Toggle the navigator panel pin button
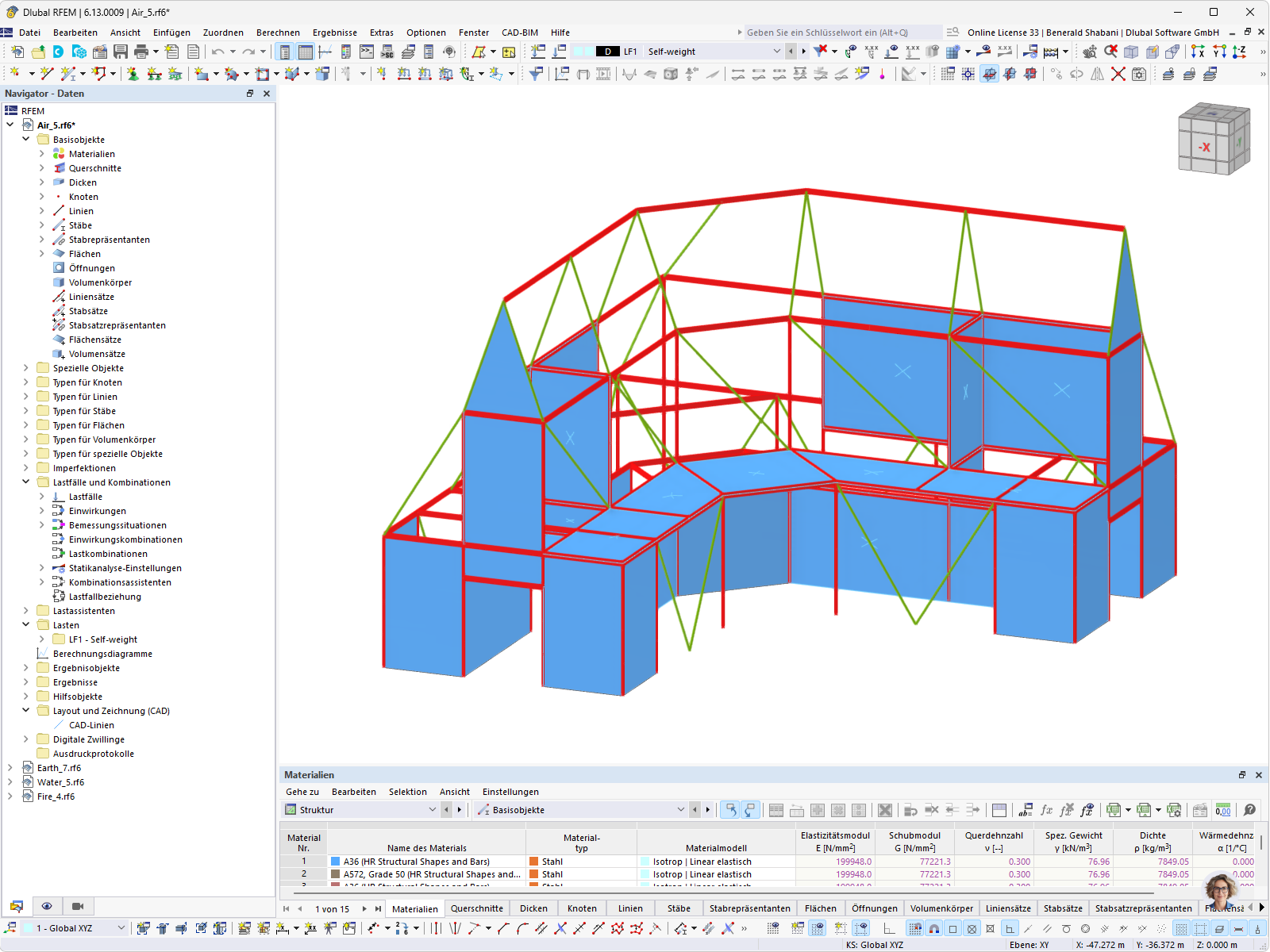 [x=249, y=93]
